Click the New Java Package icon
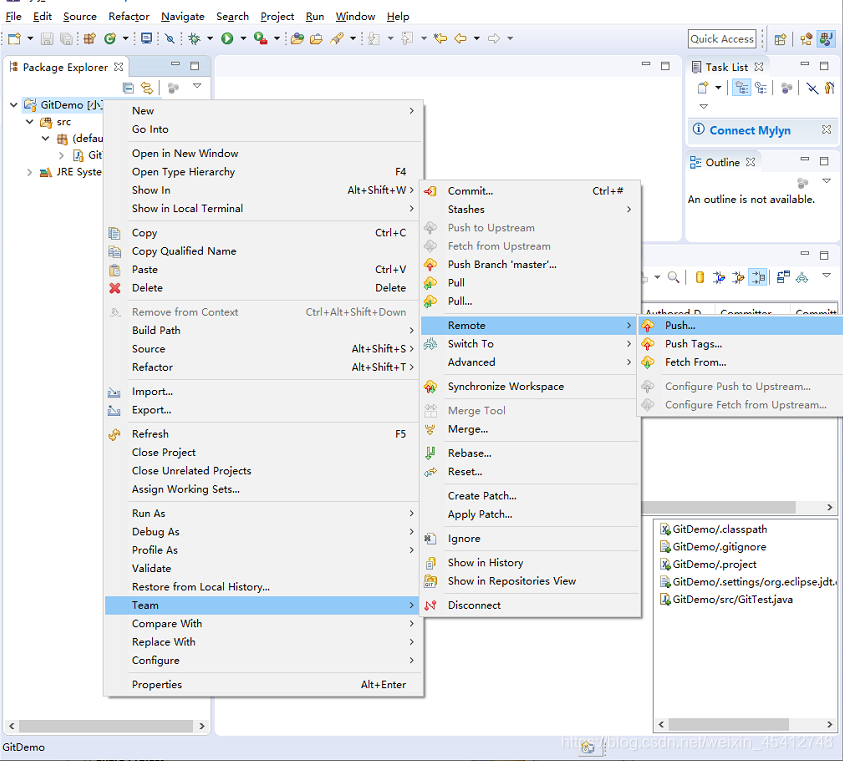The height and width of the screenshot is (761, 843). (x=90, y=38)
